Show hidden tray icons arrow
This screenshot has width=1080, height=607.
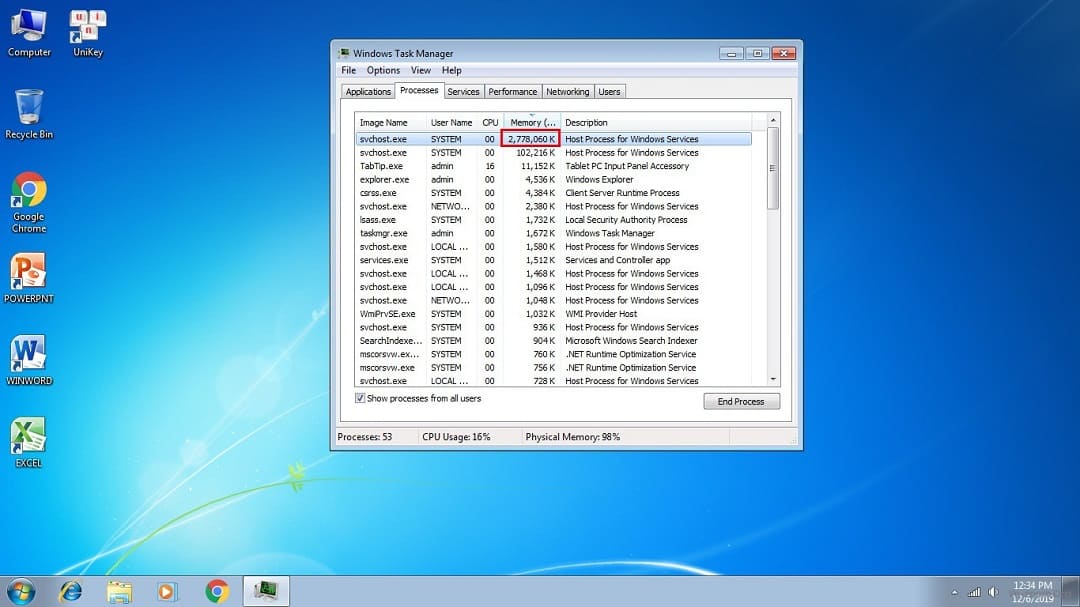click(954, 592)
